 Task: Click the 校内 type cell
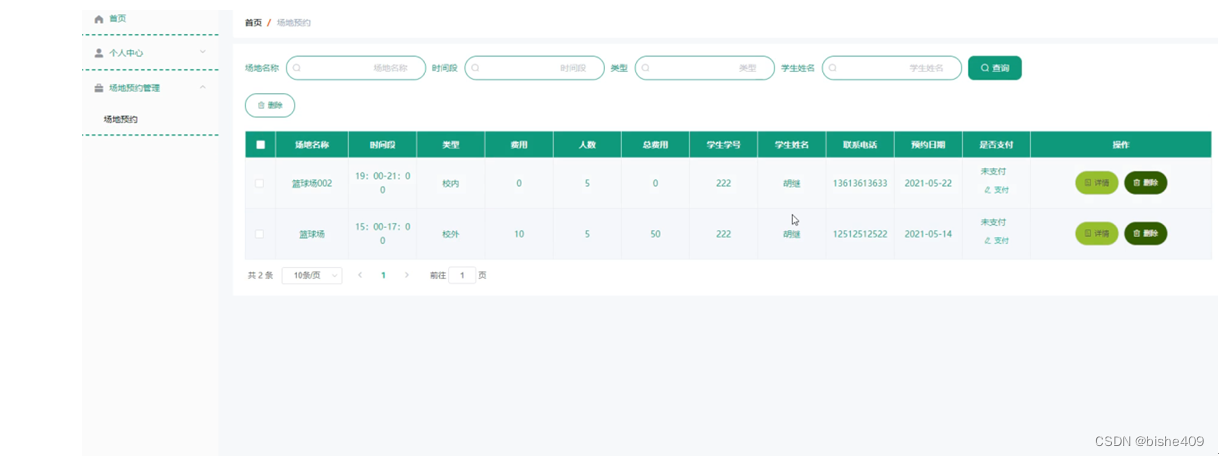(451, 184)
